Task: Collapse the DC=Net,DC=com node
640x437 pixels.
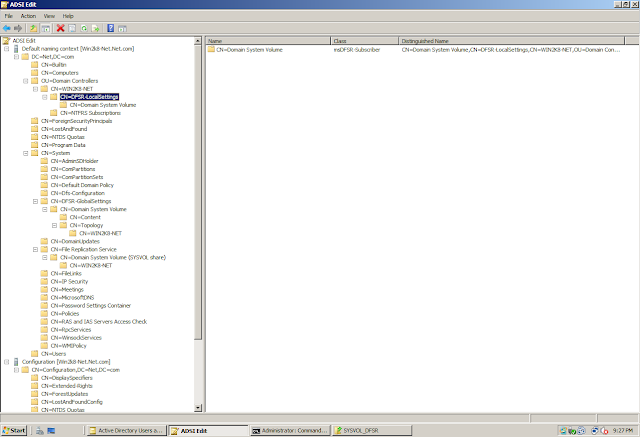Action: (16, 57)
